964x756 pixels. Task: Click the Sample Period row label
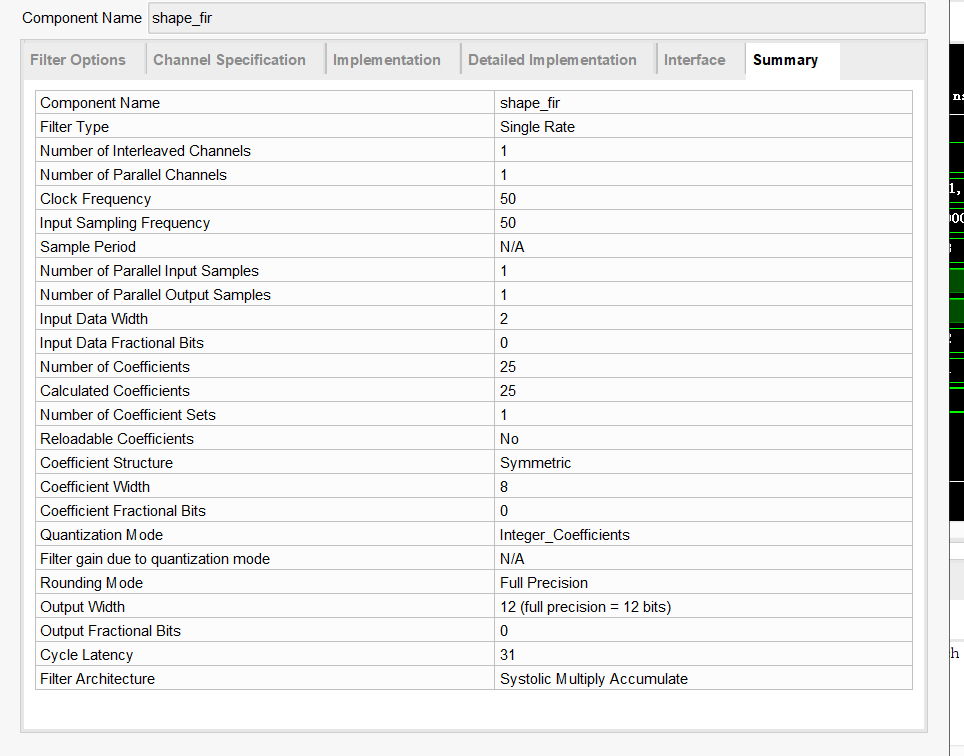pos(88,247)
